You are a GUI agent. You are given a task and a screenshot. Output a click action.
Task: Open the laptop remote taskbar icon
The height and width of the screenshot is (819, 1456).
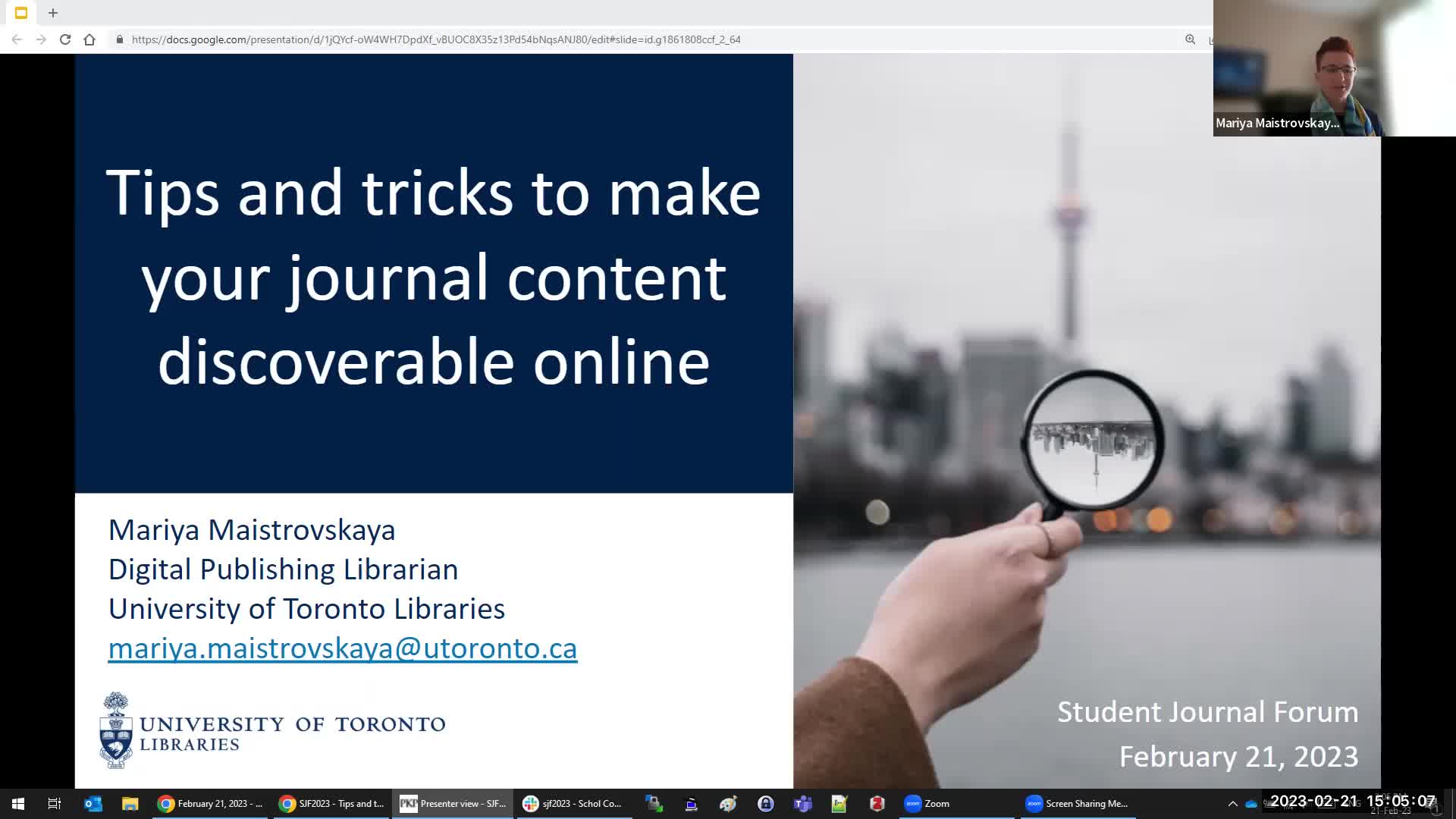pyautogui.click(x=691, y=804)
